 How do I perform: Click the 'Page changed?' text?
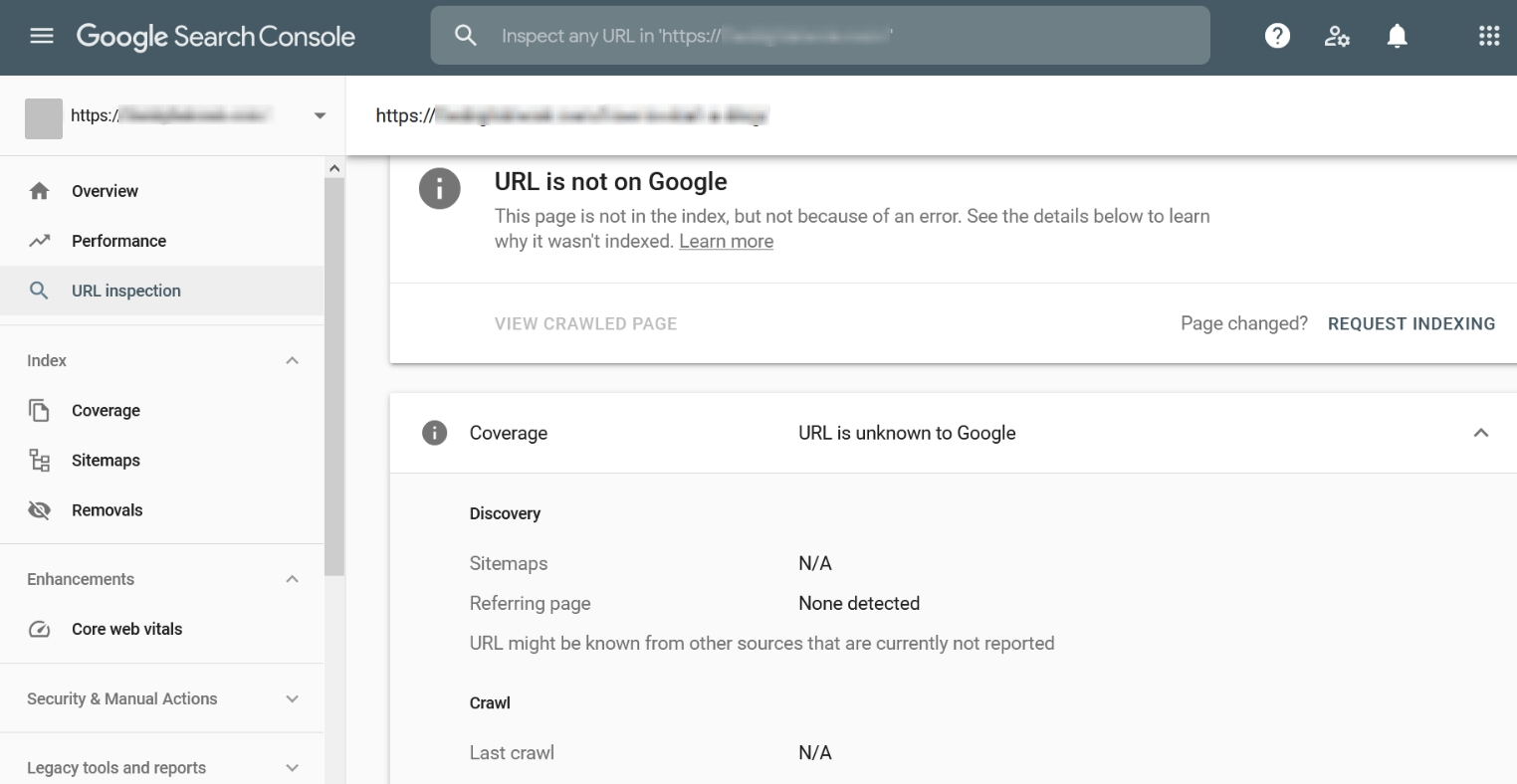coord(1244,323)
